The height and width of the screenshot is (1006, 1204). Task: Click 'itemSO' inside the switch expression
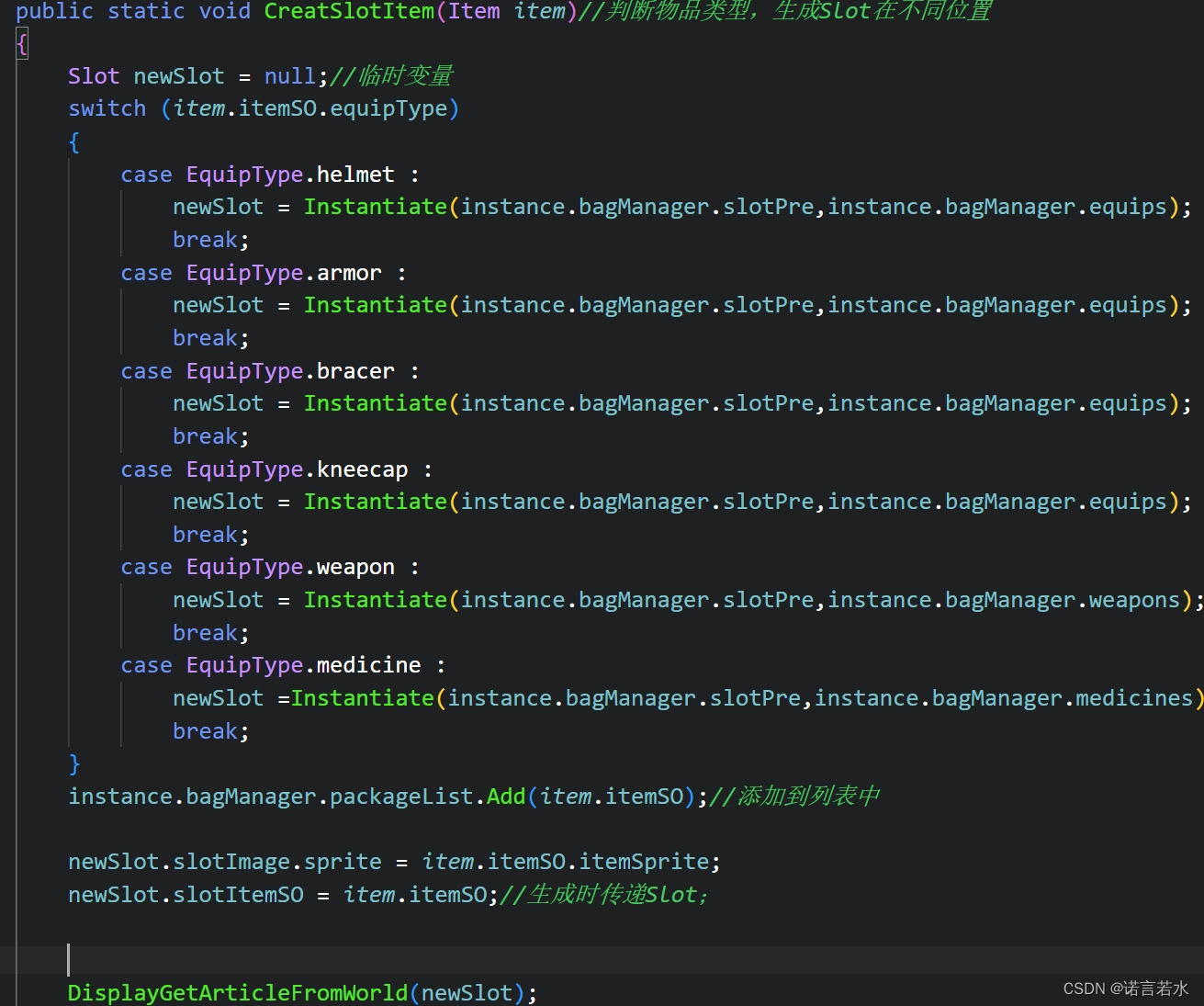(x=277, y=108)
